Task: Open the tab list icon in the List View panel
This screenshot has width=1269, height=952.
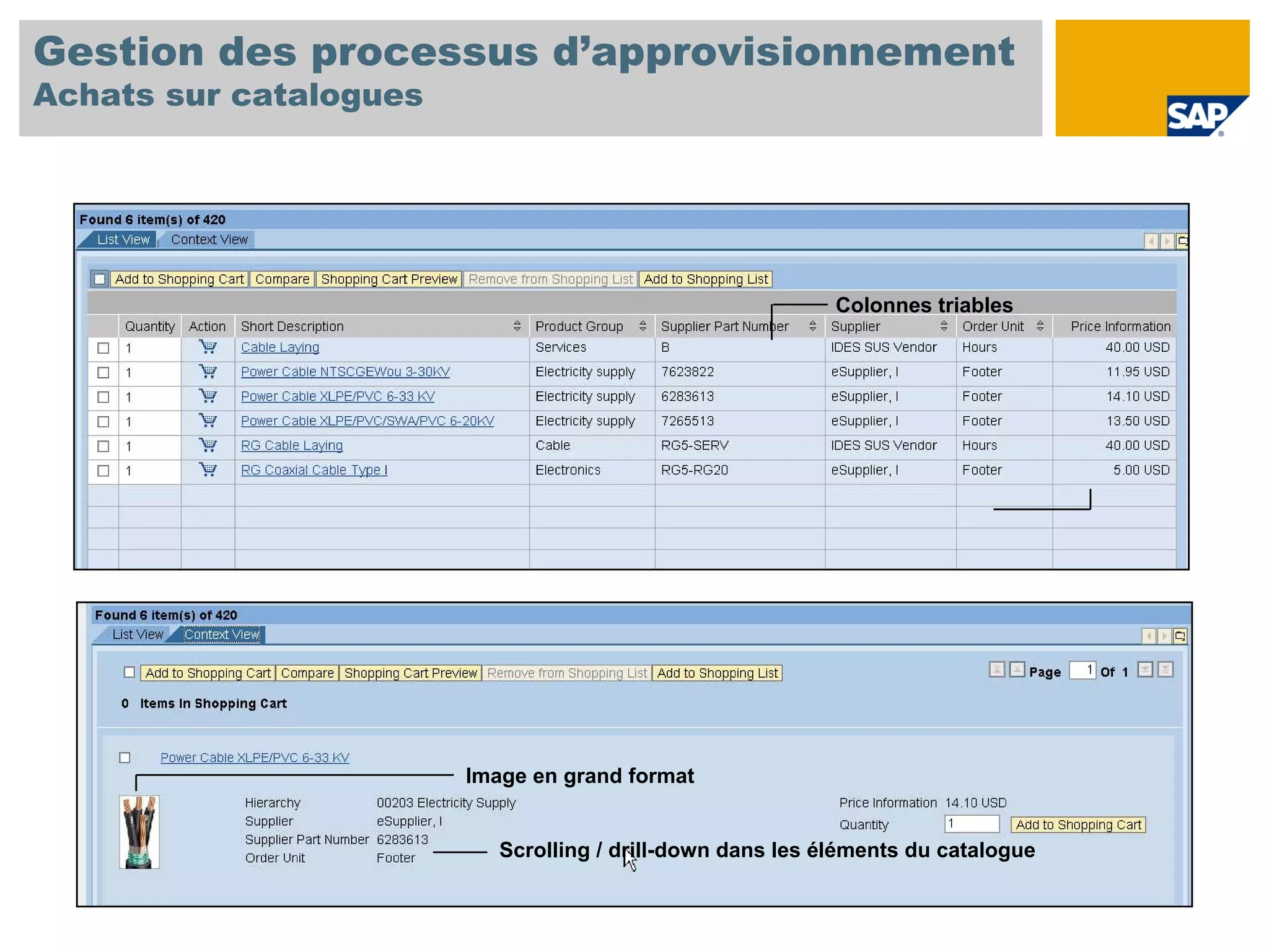Action: point(1182,241)
